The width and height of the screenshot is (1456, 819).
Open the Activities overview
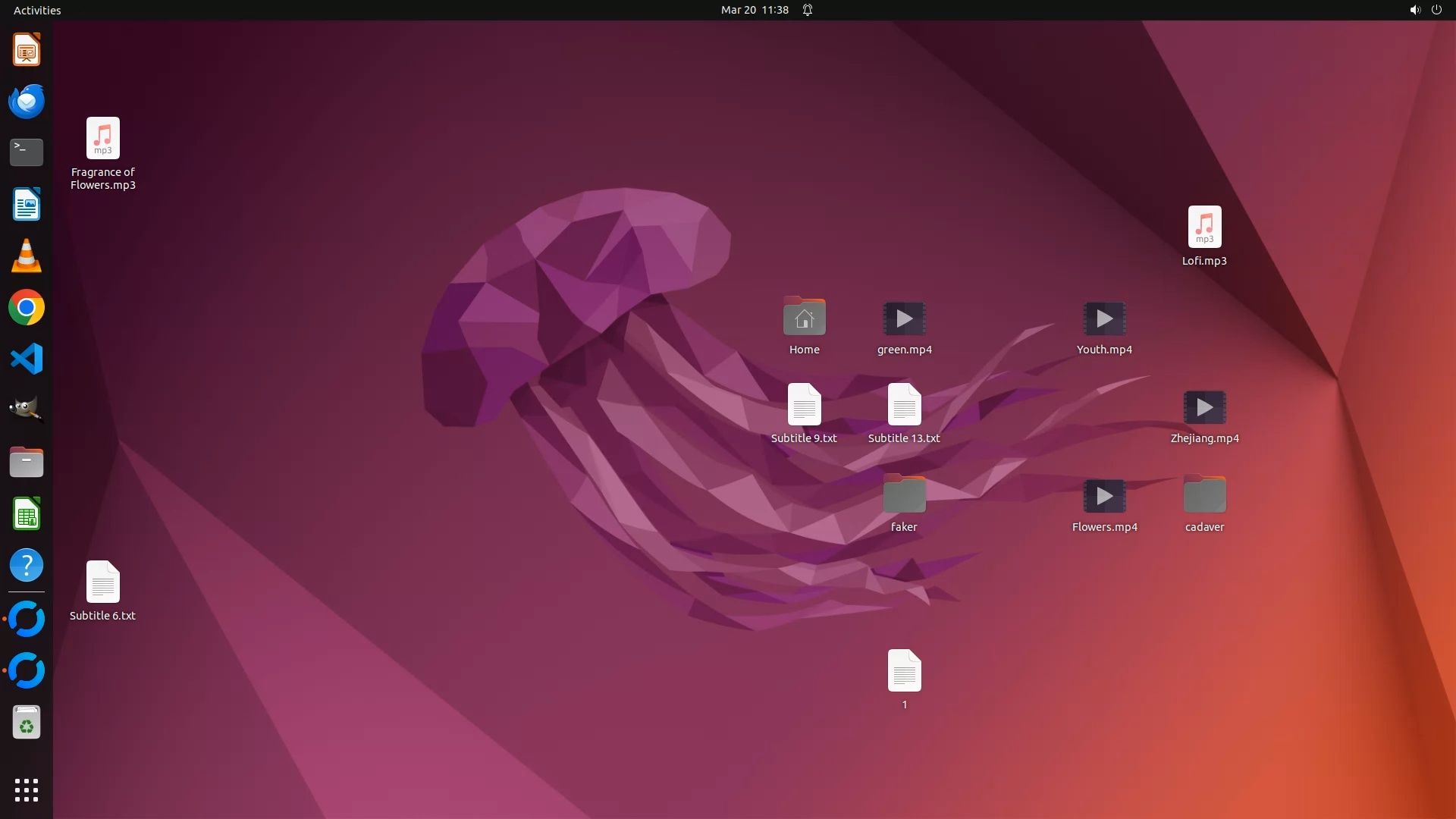[37, 10]
